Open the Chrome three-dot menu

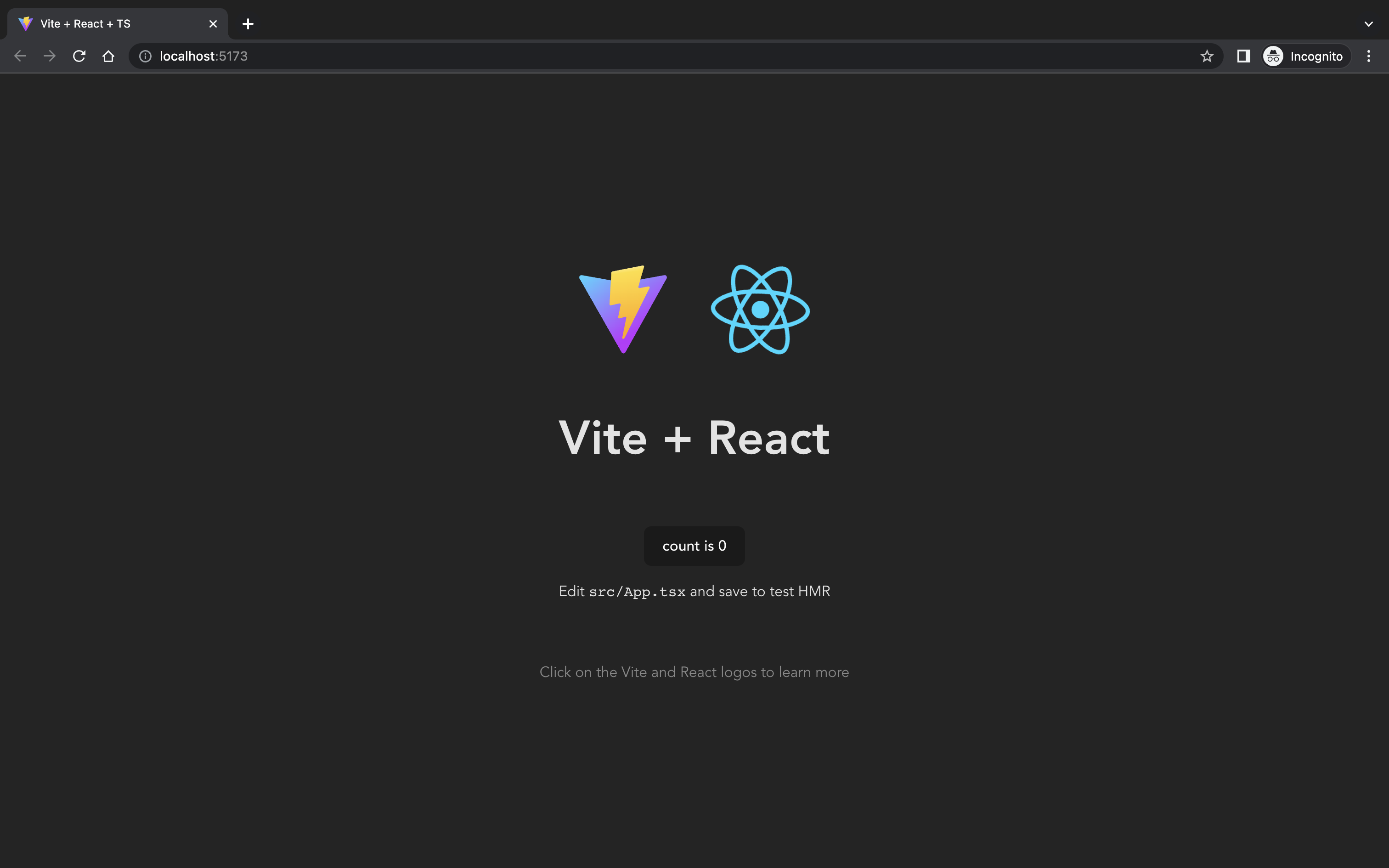pos(1368,56)
